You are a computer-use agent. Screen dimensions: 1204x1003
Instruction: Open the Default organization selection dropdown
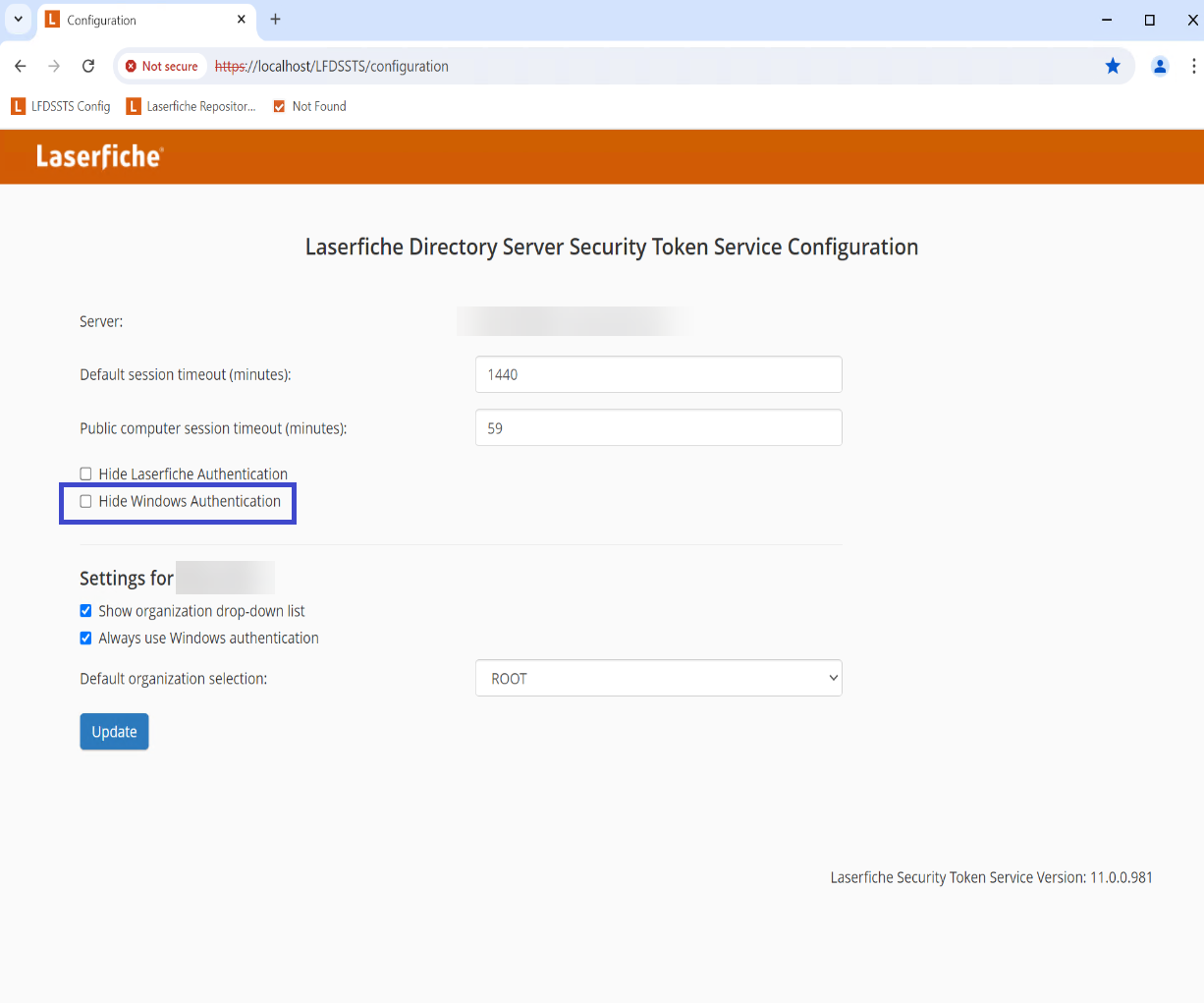pos(658,678)
